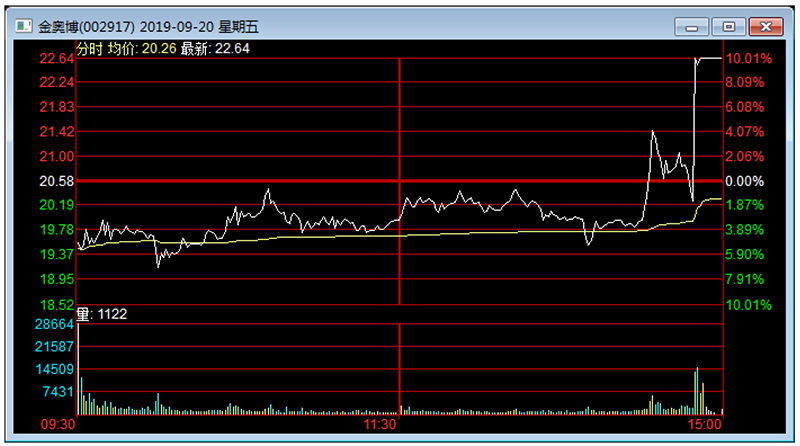This screenshot has width=800, height=446.
Task: Select the 分时 label above the chart
Action: (x=90, y=47)
